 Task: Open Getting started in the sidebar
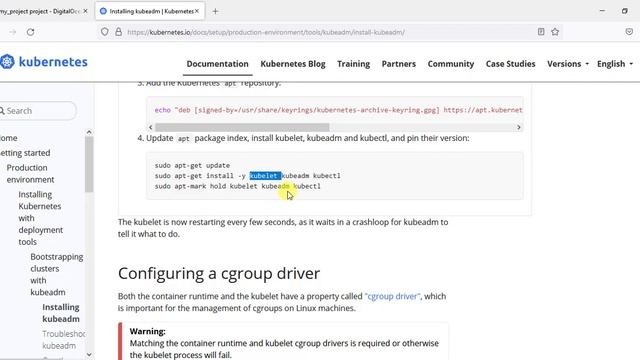[25, 153]
